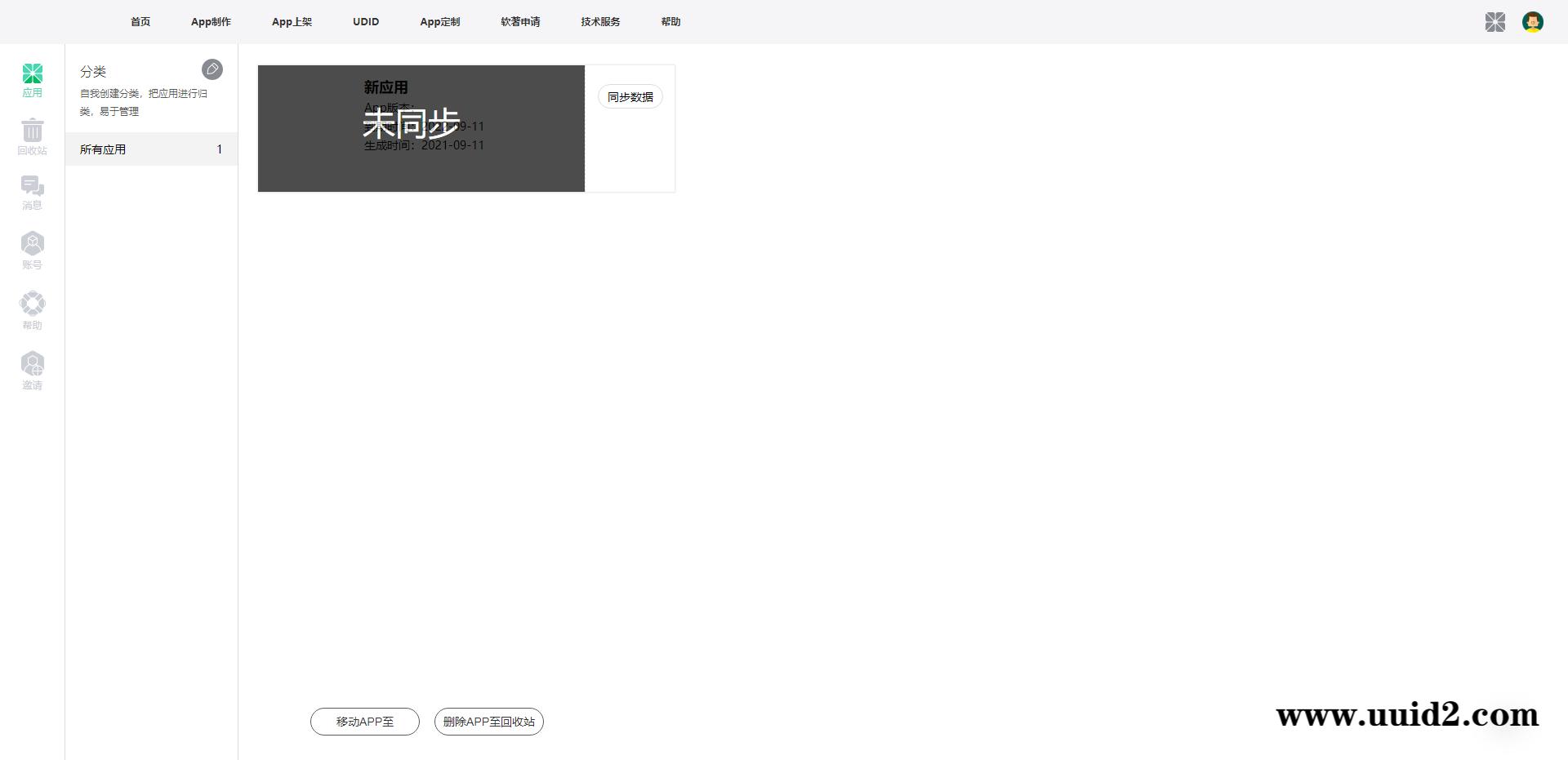The height and width of the screenshot is (760, 1568).
Task: Switch to the App上架 section
Action: click(x=292, y=22)
